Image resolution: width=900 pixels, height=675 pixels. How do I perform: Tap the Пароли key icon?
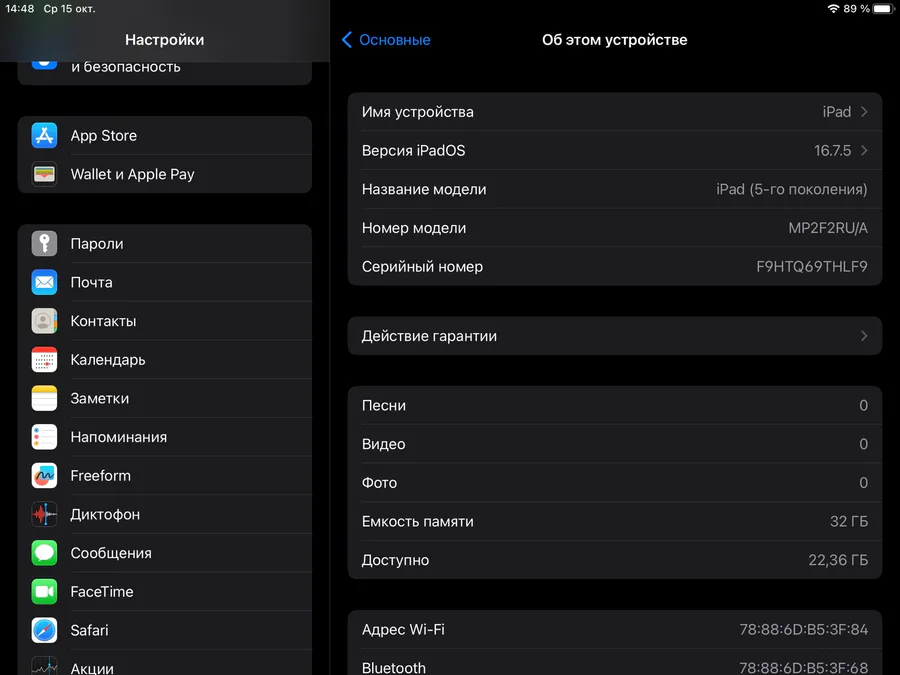coord(44,243)
